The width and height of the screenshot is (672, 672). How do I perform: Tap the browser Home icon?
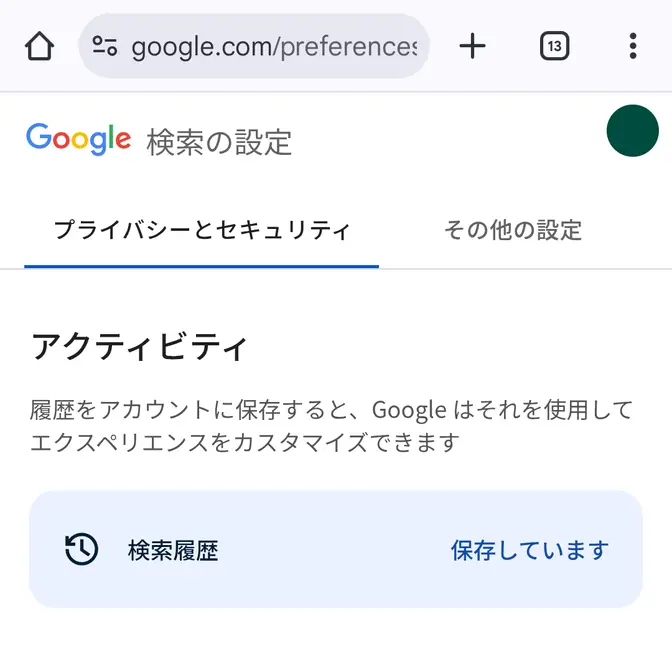click(39, 46)
